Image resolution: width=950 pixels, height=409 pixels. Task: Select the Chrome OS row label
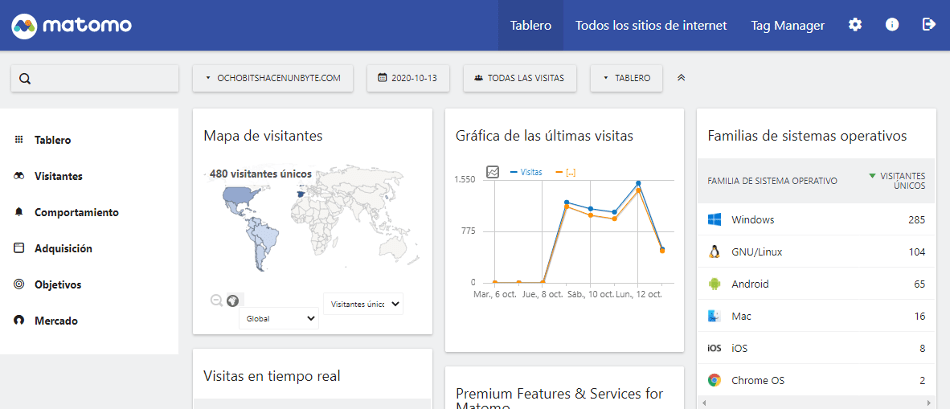(x=758, y=381)
